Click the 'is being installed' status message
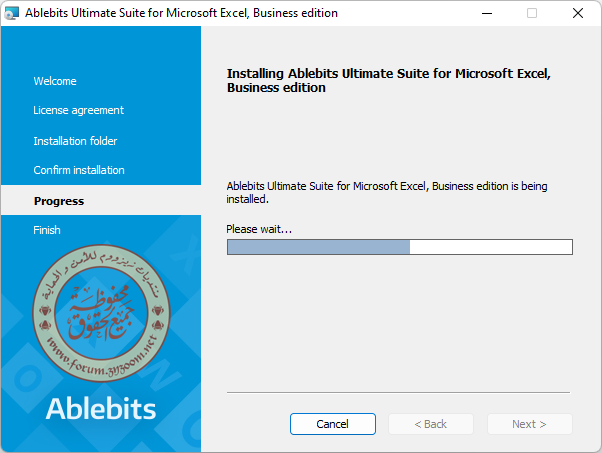The height and width of the screenshot is (453, 602). pyautogui.click(x=387, y=192)
